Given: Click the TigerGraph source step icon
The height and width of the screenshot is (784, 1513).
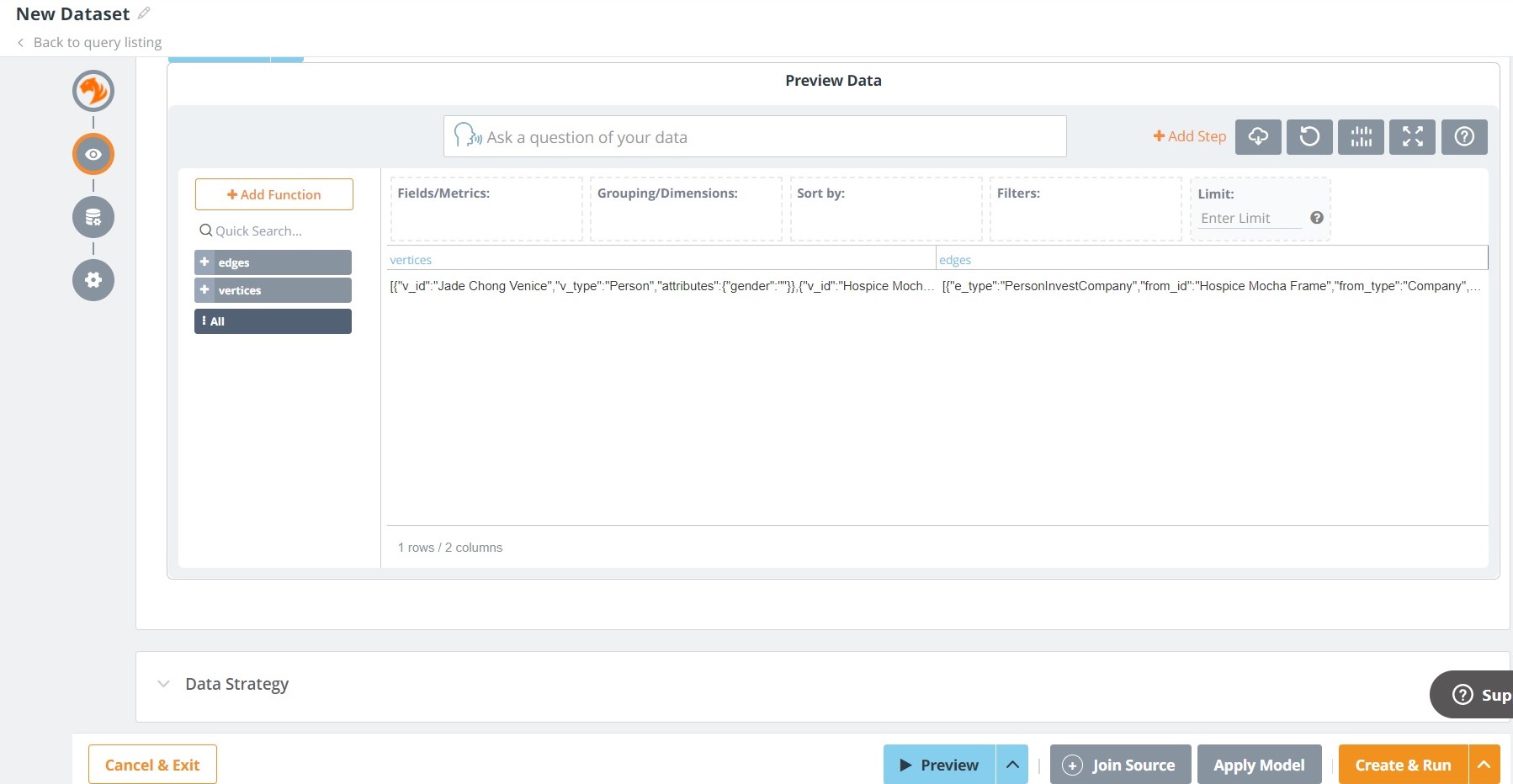Looking at the screenshot, I should coord(93,91).
